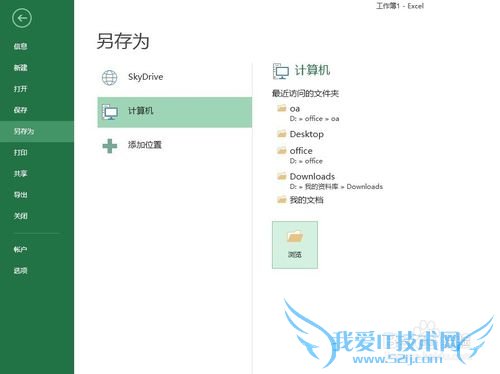Choose 打开 from the green sidebar

[x=20, y=89]
